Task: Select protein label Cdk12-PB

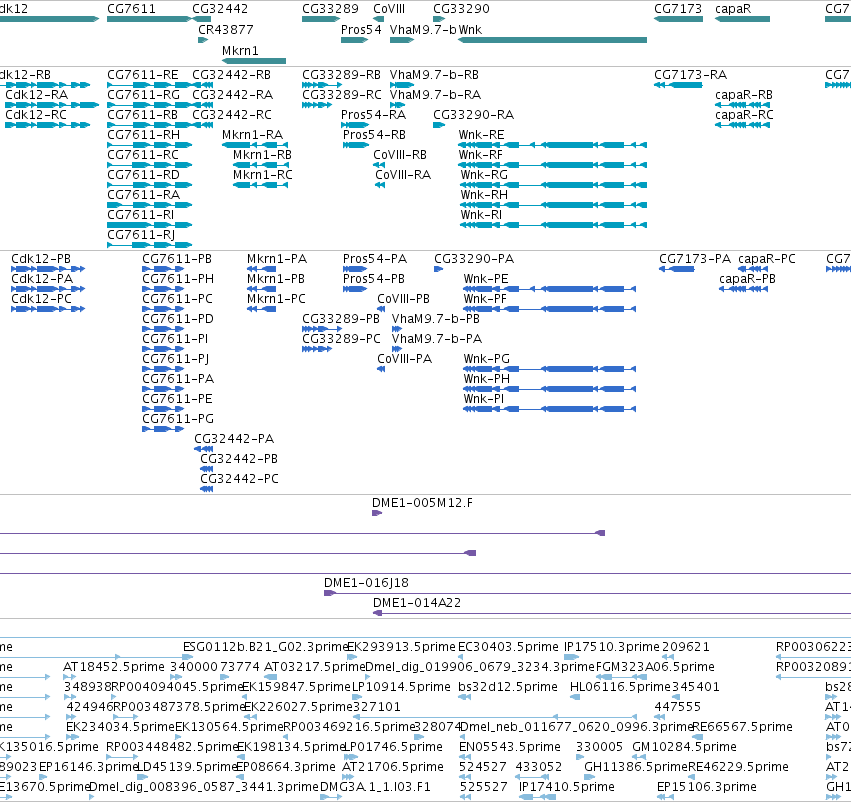Action: coord(41,259)
